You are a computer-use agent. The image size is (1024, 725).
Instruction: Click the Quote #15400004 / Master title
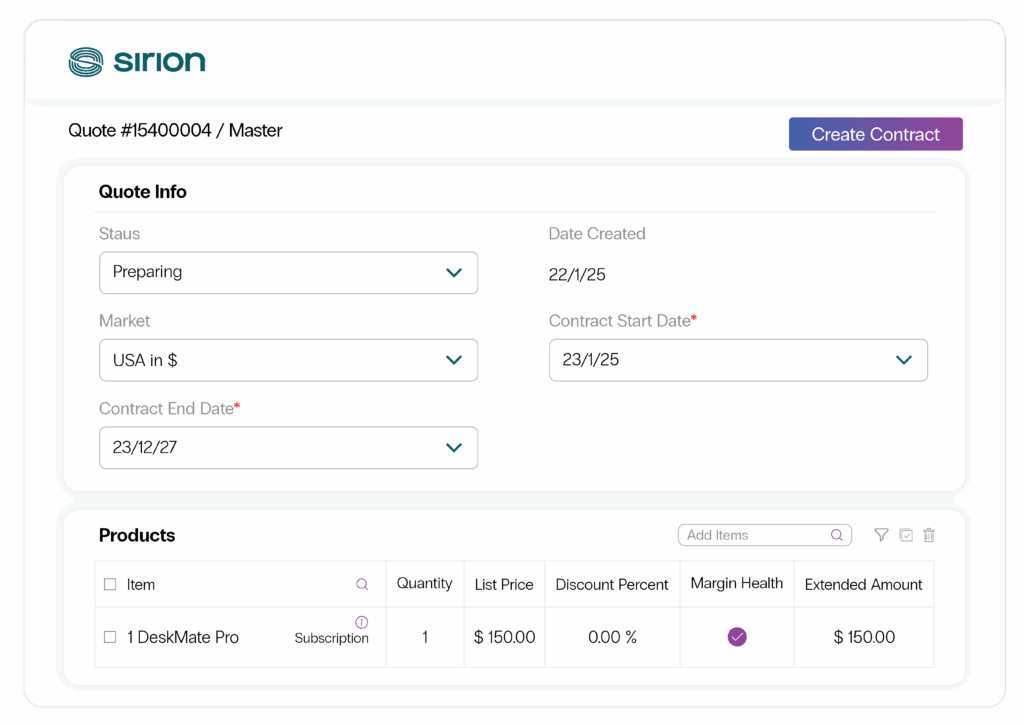point(175,131)
